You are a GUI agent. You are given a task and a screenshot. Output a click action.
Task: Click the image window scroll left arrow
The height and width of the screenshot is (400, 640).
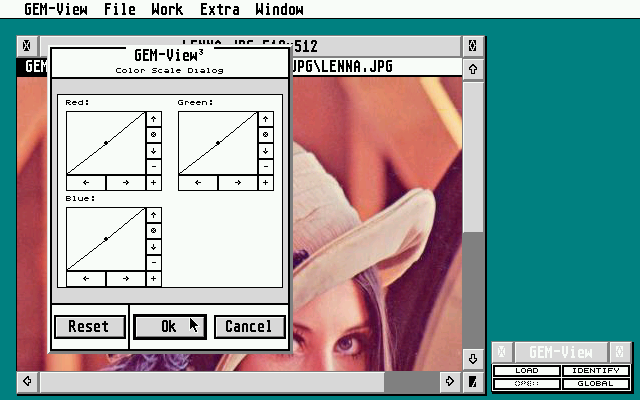click(27, 381)
